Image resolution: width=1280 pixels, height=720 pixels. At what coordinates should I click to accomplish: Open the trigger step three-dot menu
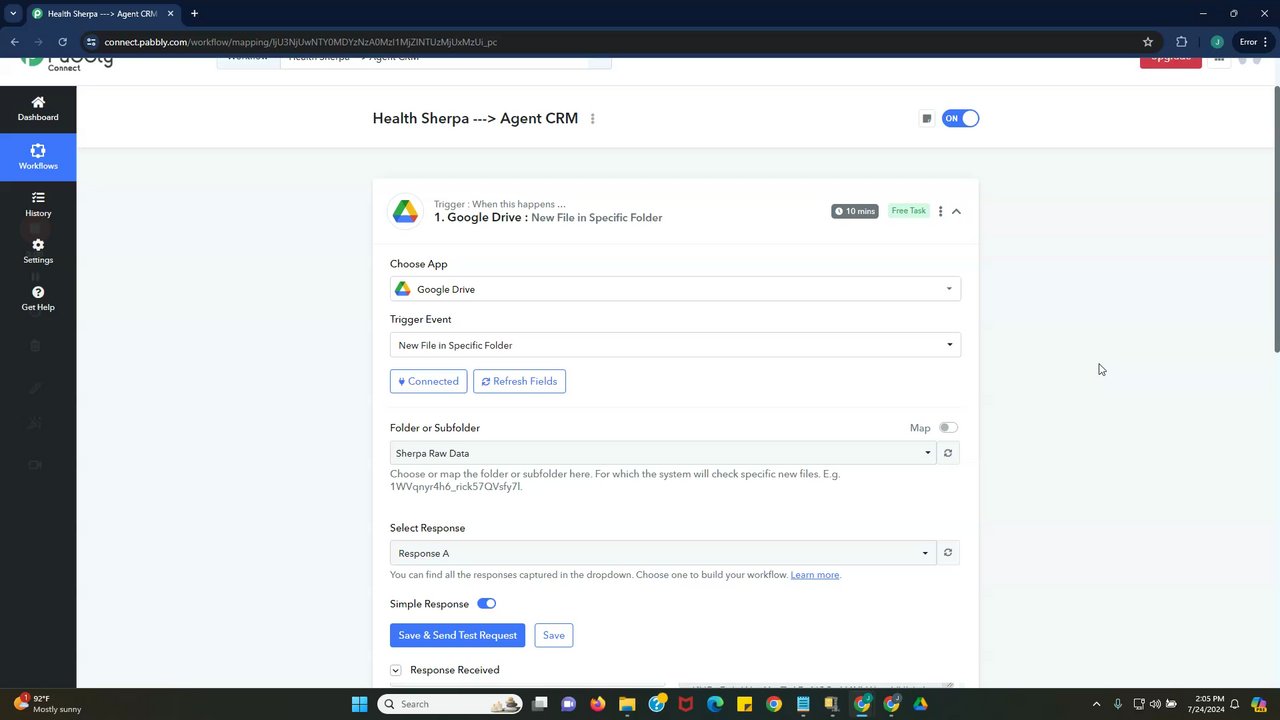pos(940,211)
